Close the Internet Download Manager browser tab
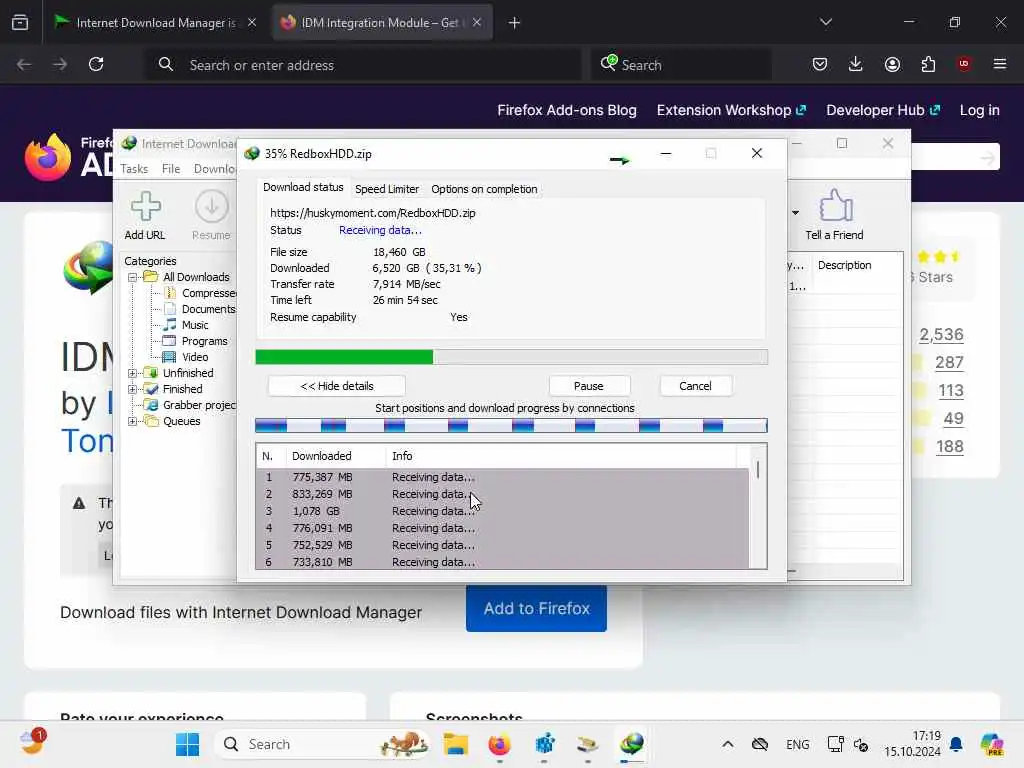 tap(251, 22)
